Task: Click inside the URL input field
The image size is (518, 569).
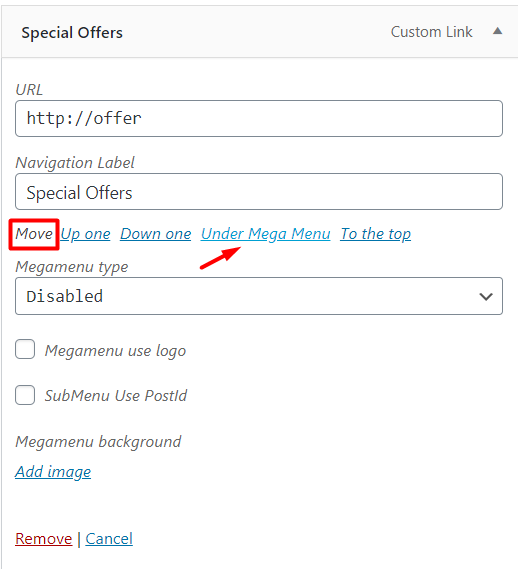Action: (259, 119)
